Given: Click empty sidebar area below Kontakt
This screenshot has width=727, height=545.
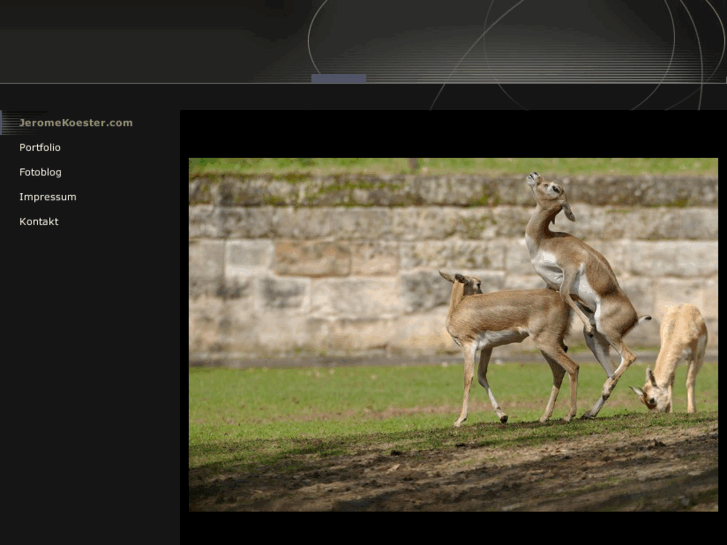Looking at the screenshot, I should pos(90,380).
